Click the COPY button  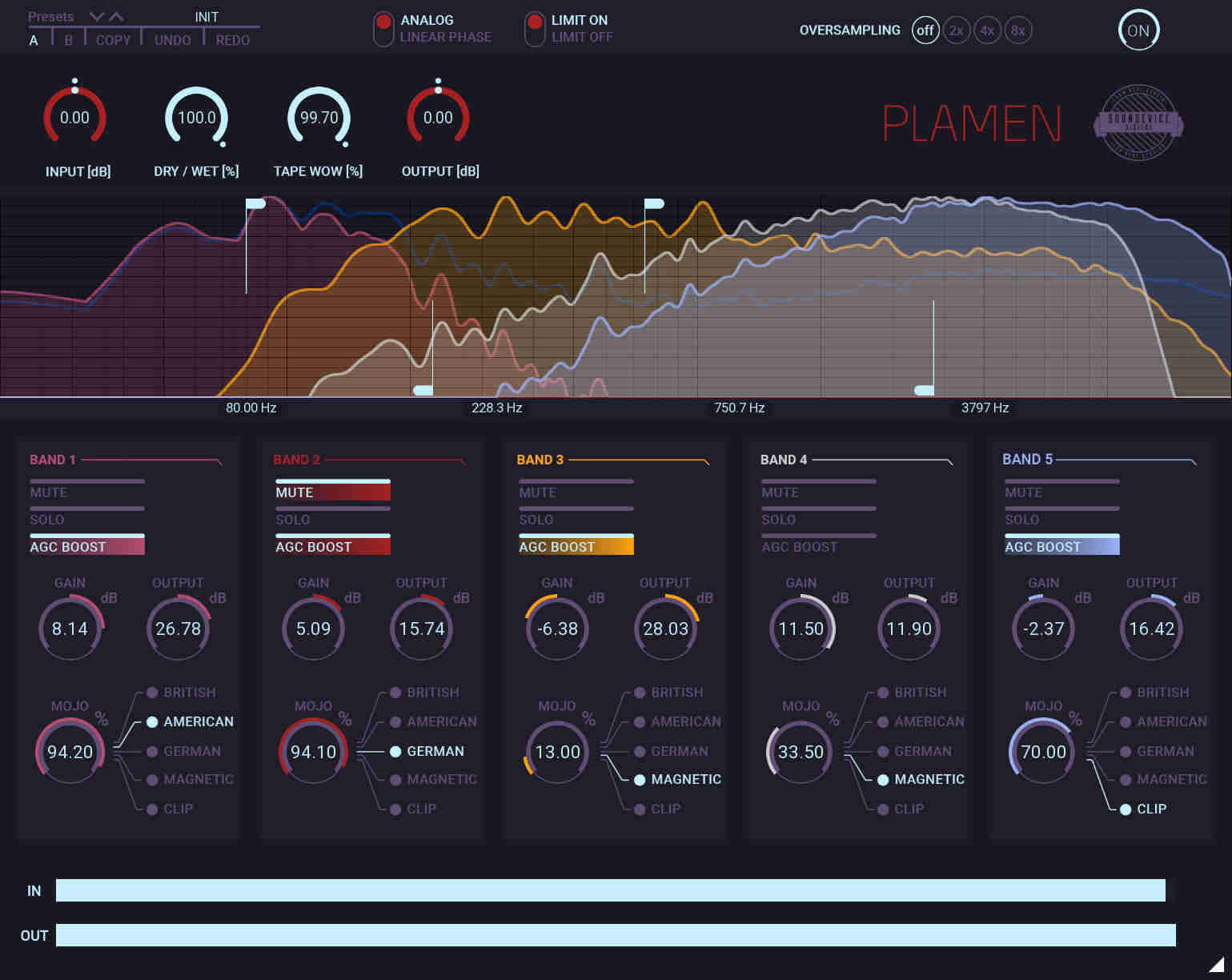coord(113,40)
